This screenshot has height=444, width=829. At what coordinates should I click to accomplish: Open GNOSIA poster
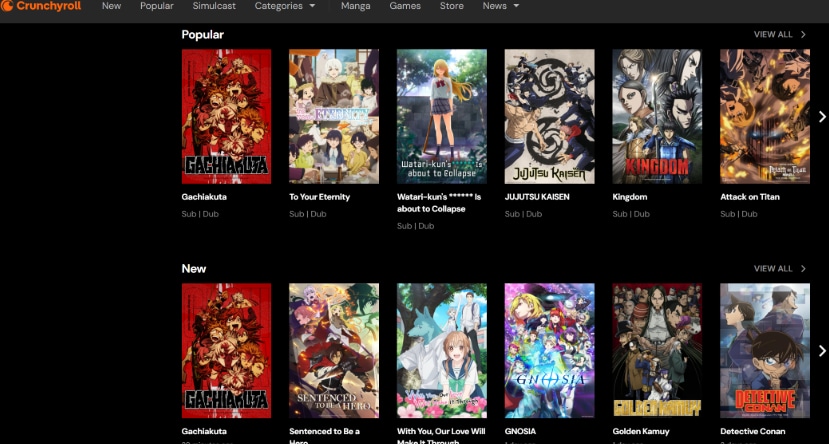pyautogui.click(x=550, y=350)
